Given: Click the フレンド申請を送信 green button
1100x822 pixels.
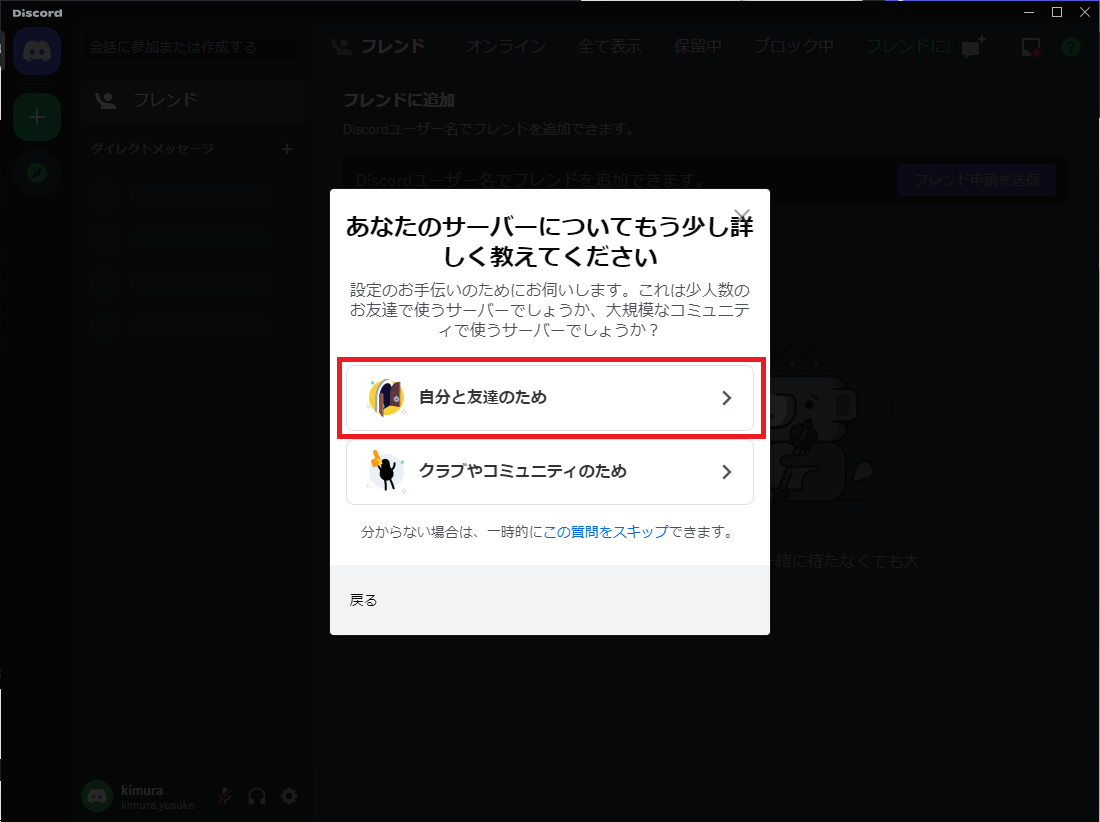Looking at the screenshot, I should pos(976,180).
